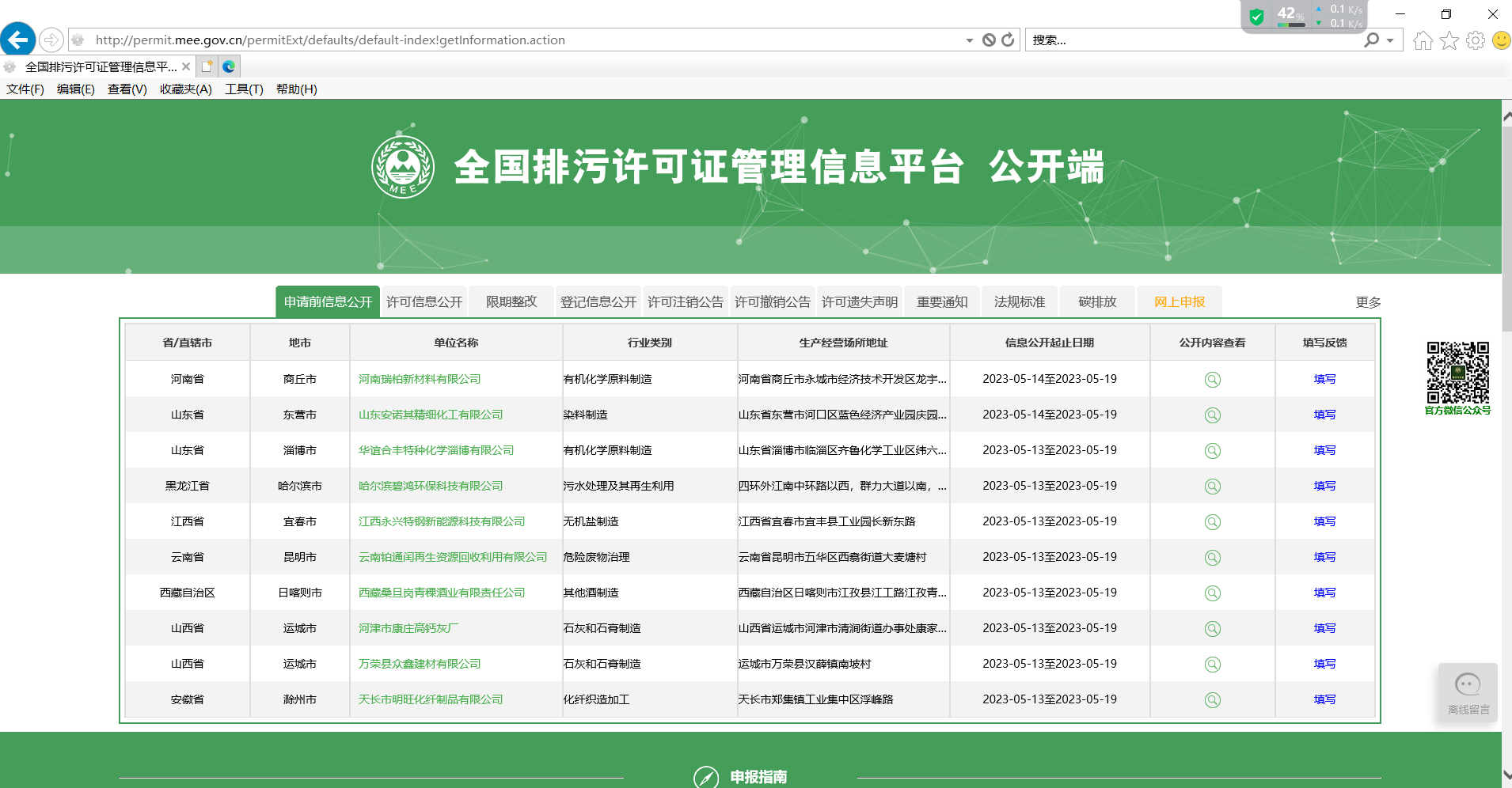Open the Edge browser icon next to tabs
The image size is (1512, 788).
(229, 66)
